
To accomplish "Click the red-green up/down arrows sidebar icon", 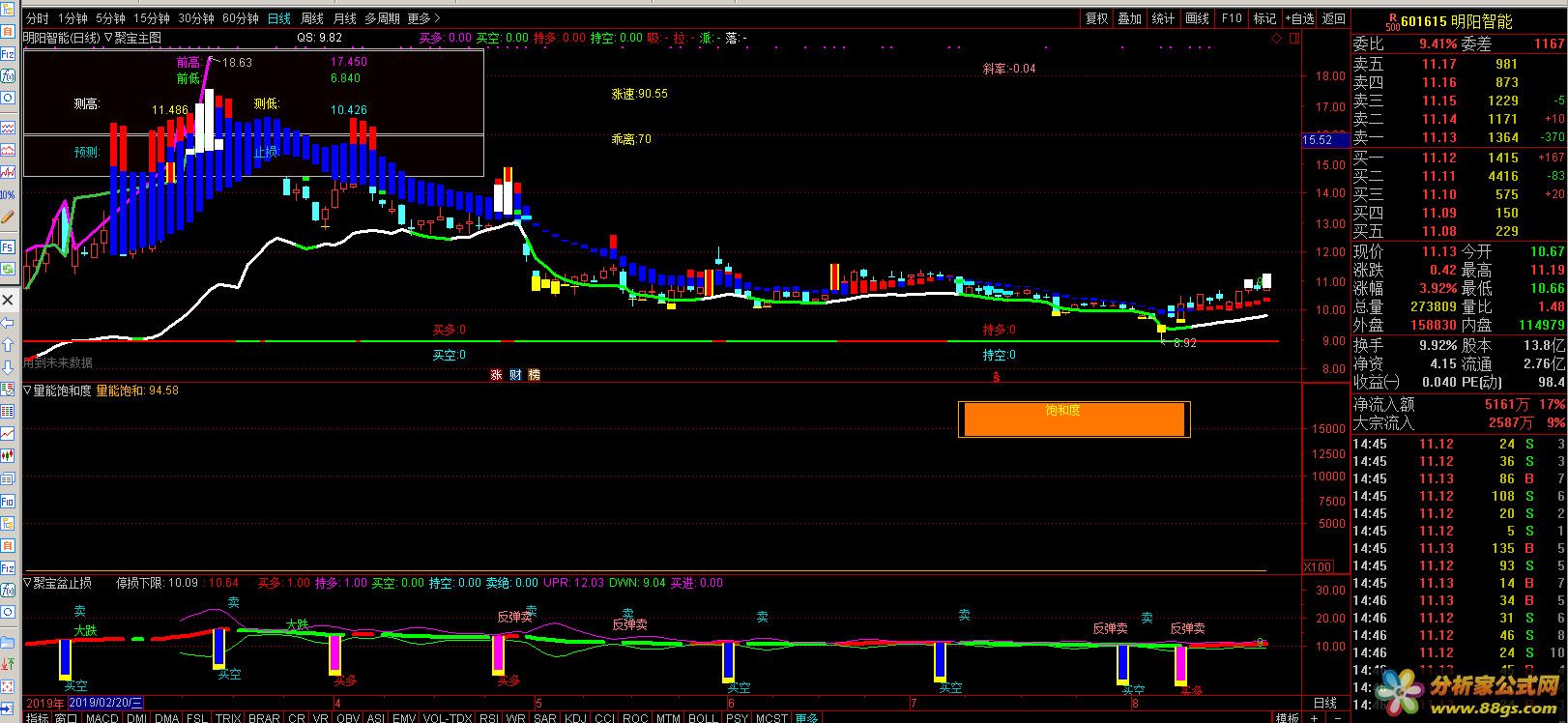I will [x=8, y=664].
